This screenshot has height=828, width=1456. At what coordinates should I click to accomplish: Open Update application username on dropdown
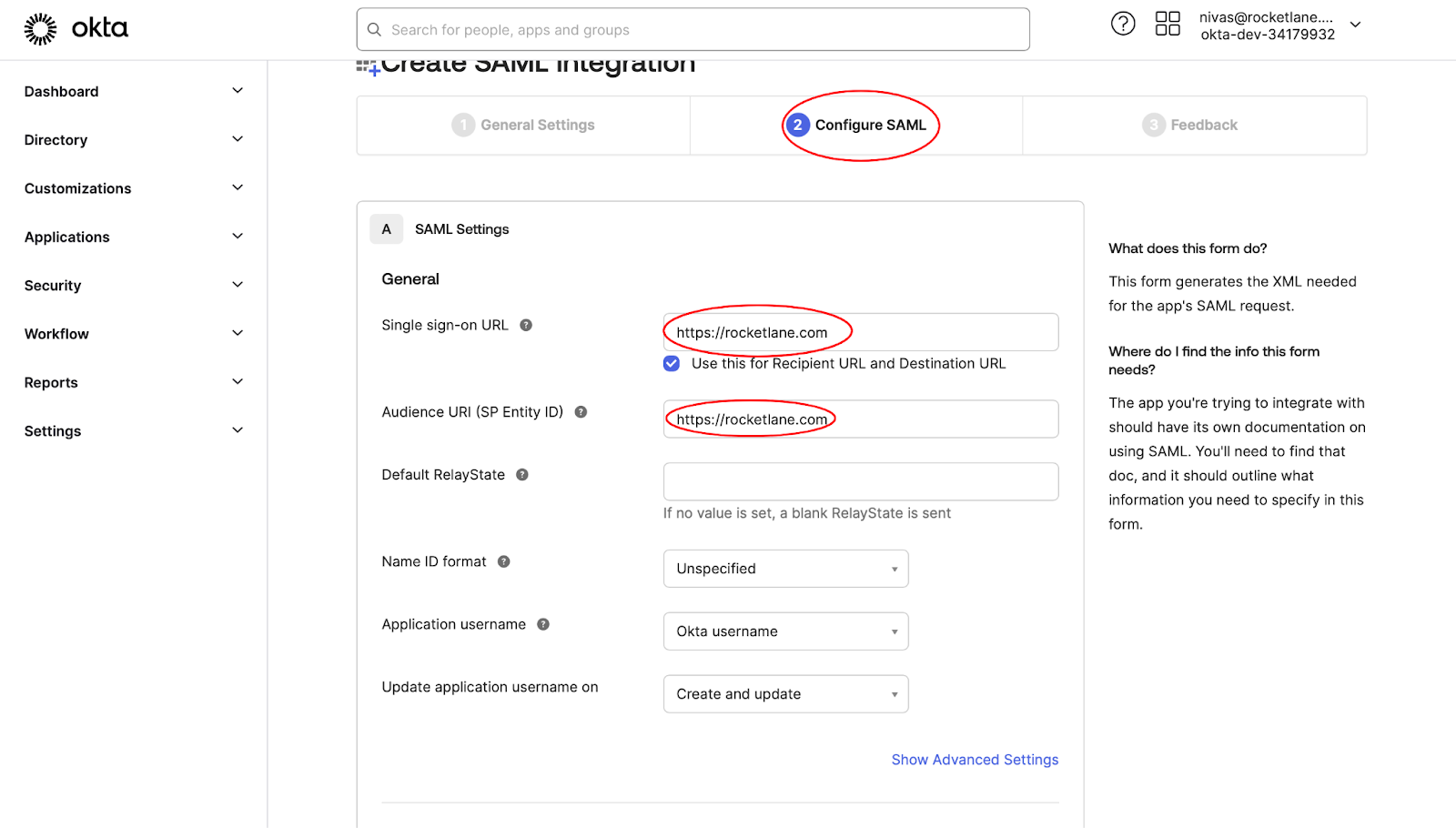point(786,694)
